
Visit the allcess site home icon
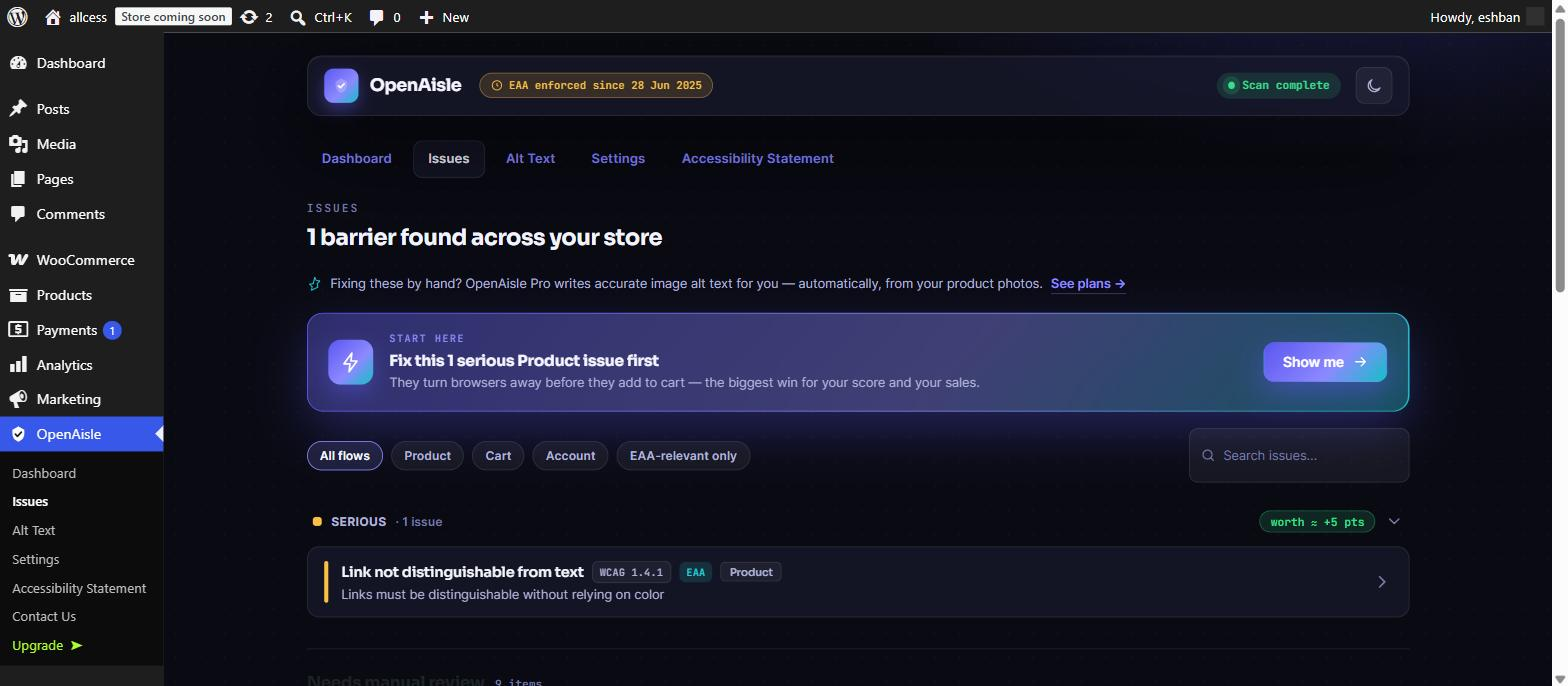(52, 17)
